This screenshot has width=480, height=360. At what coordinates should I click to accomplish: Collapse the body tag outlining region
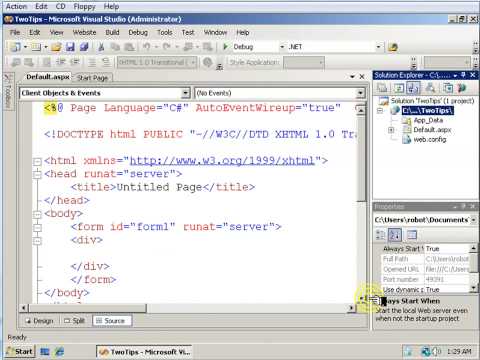click(x=37, y=214)
